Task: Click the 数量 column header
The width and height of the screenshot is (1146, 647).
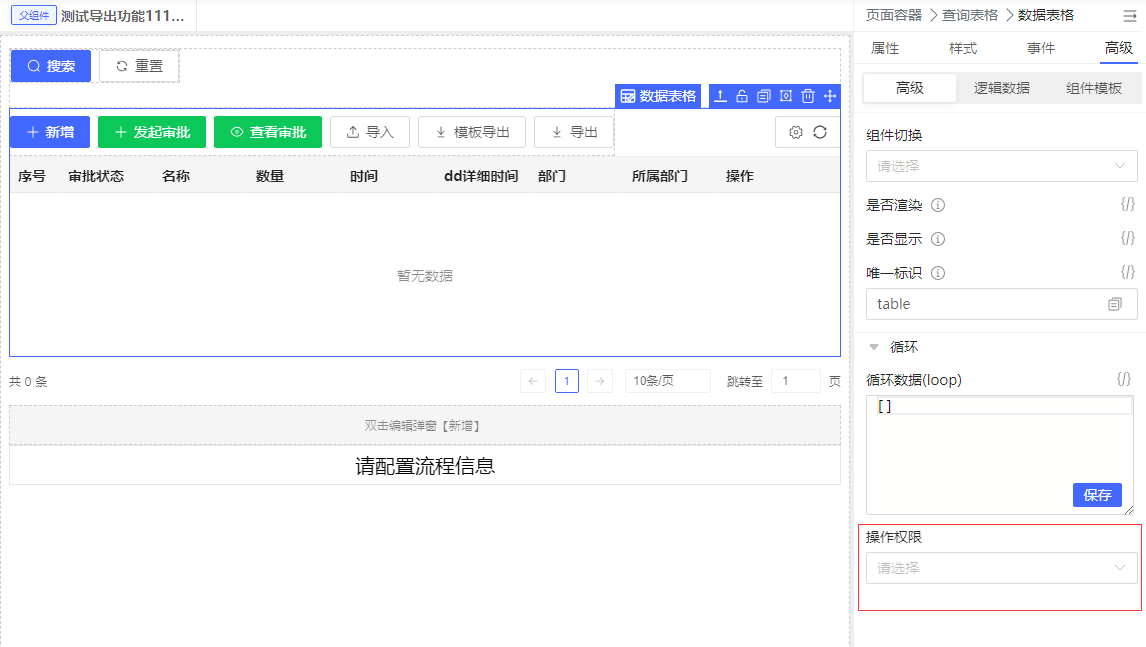Action: 270,176
